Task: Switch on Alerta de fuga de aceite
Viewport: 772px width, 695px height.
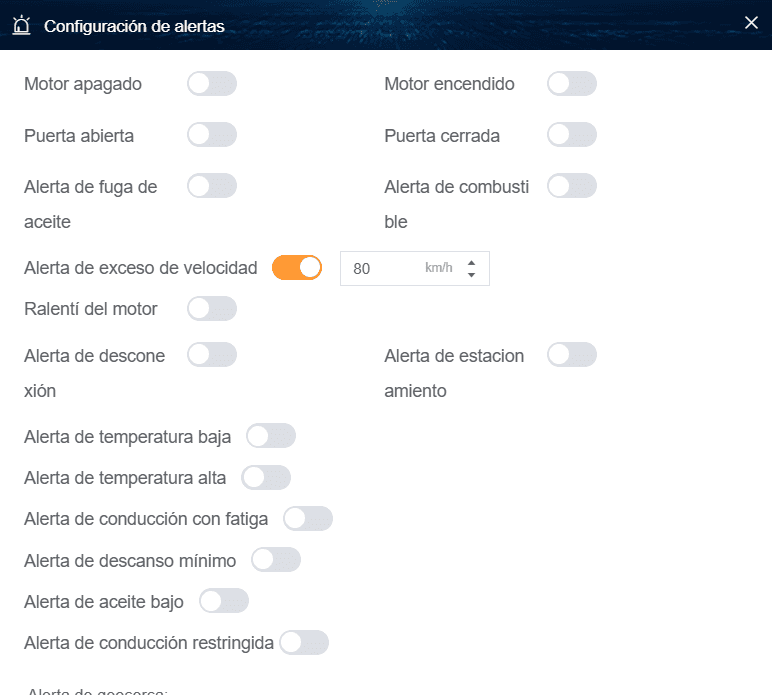Action: tap(212, 186)
